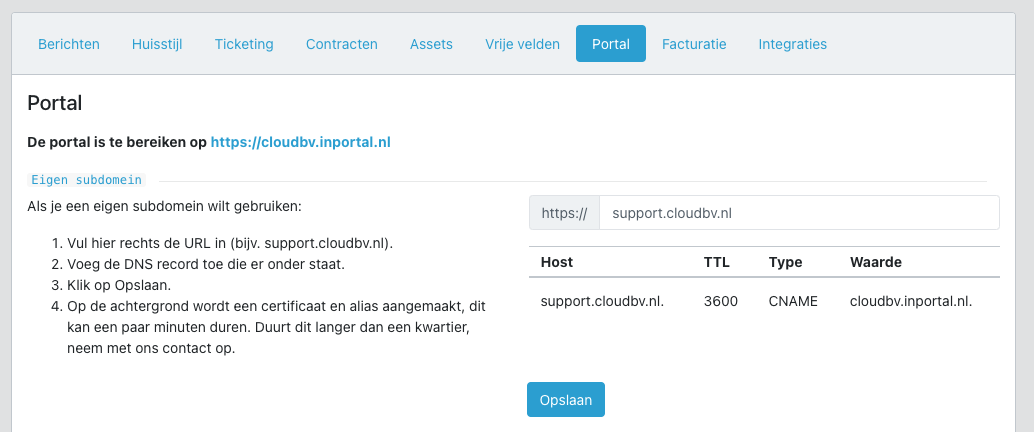The width and height of the screenshot is (1034, 432).
Task: Click the Waarde column header
Action: tap(876, 262)
